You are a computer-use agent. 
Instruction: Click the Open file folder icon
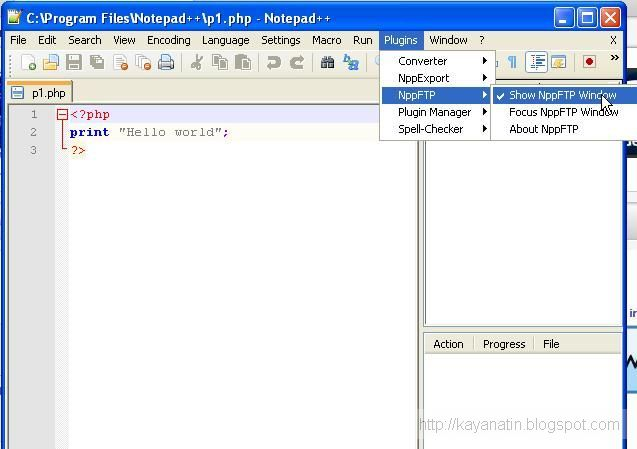coord(51,63)
